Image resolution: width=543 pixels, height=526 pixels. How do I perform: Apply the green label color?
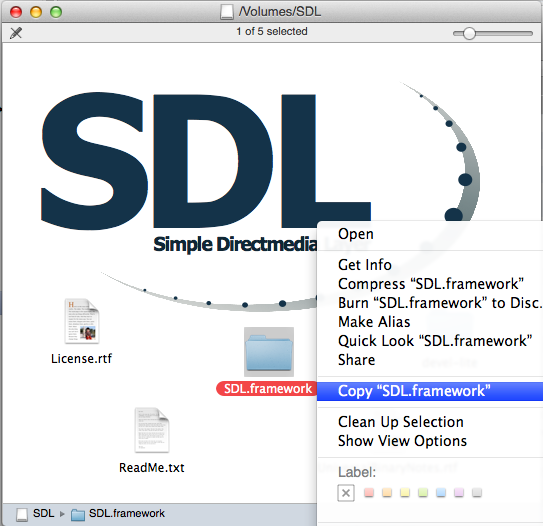tap(423, 492)
